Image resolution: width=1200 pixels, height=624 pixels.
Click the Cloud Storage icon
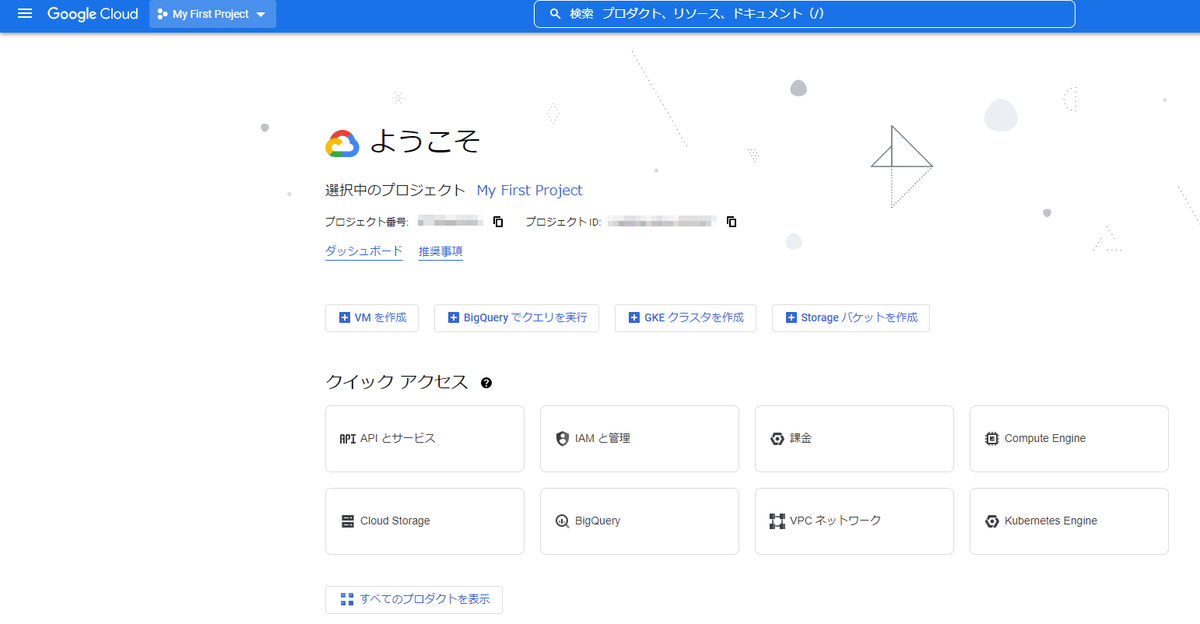pos(348,521)
